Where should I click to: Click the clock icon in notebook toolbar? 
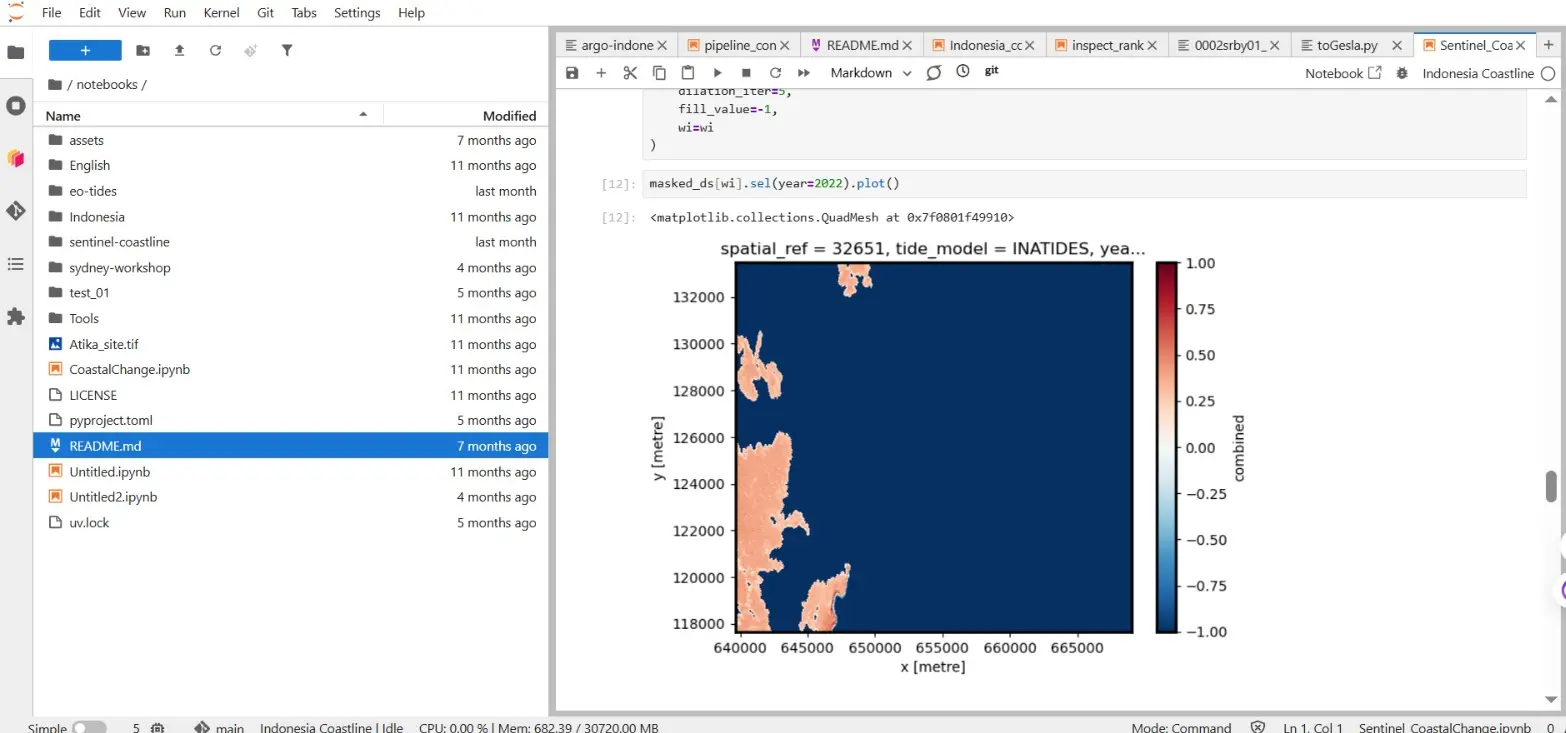[963, 72]
